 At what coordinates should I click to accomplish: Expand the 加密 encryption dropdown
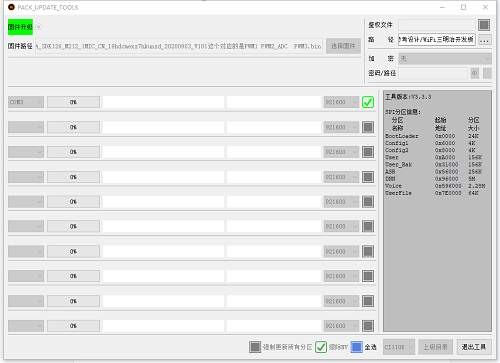click(445, 59)
